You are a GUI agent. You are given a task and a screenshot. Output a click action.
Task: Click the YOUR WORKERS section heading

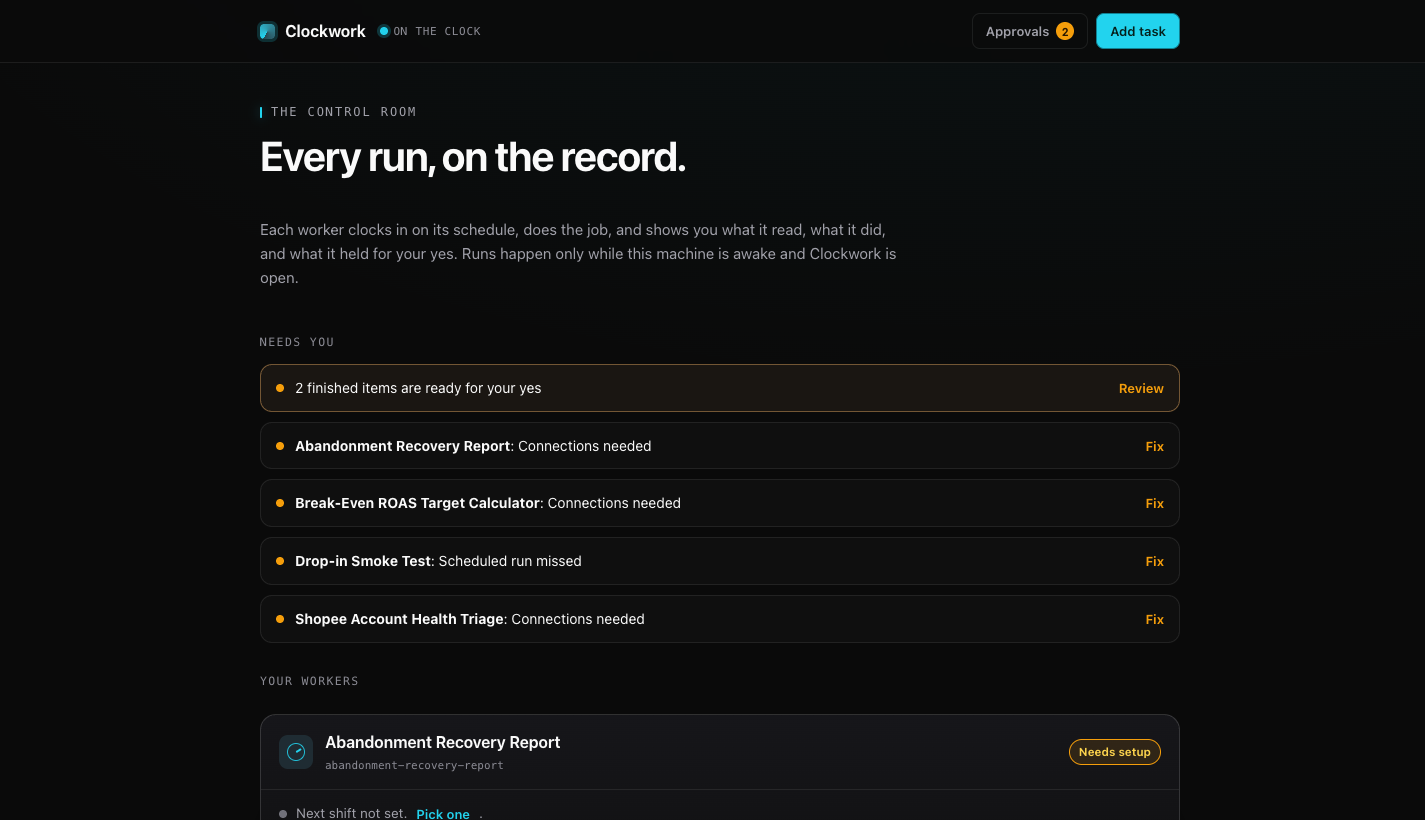(309, 681)
